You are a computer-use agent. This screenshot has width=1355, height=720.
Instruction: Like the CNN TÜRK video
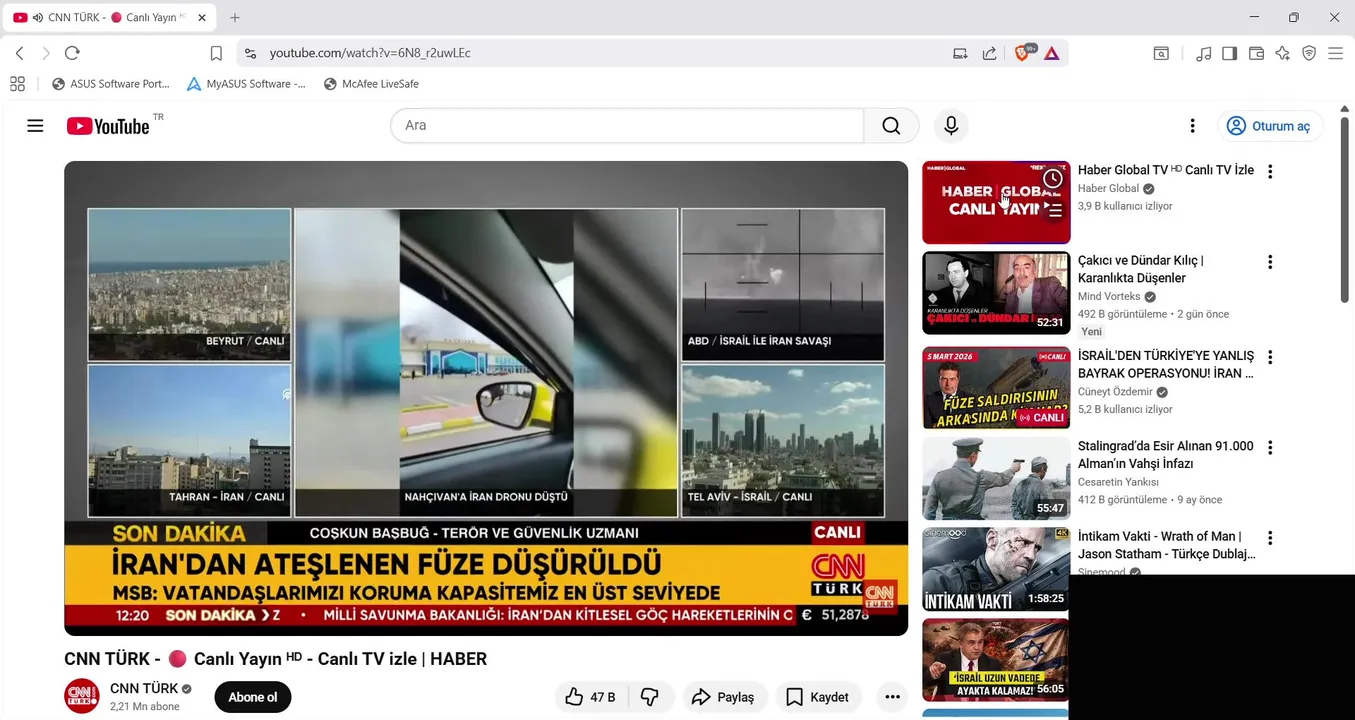coord(590,697)
